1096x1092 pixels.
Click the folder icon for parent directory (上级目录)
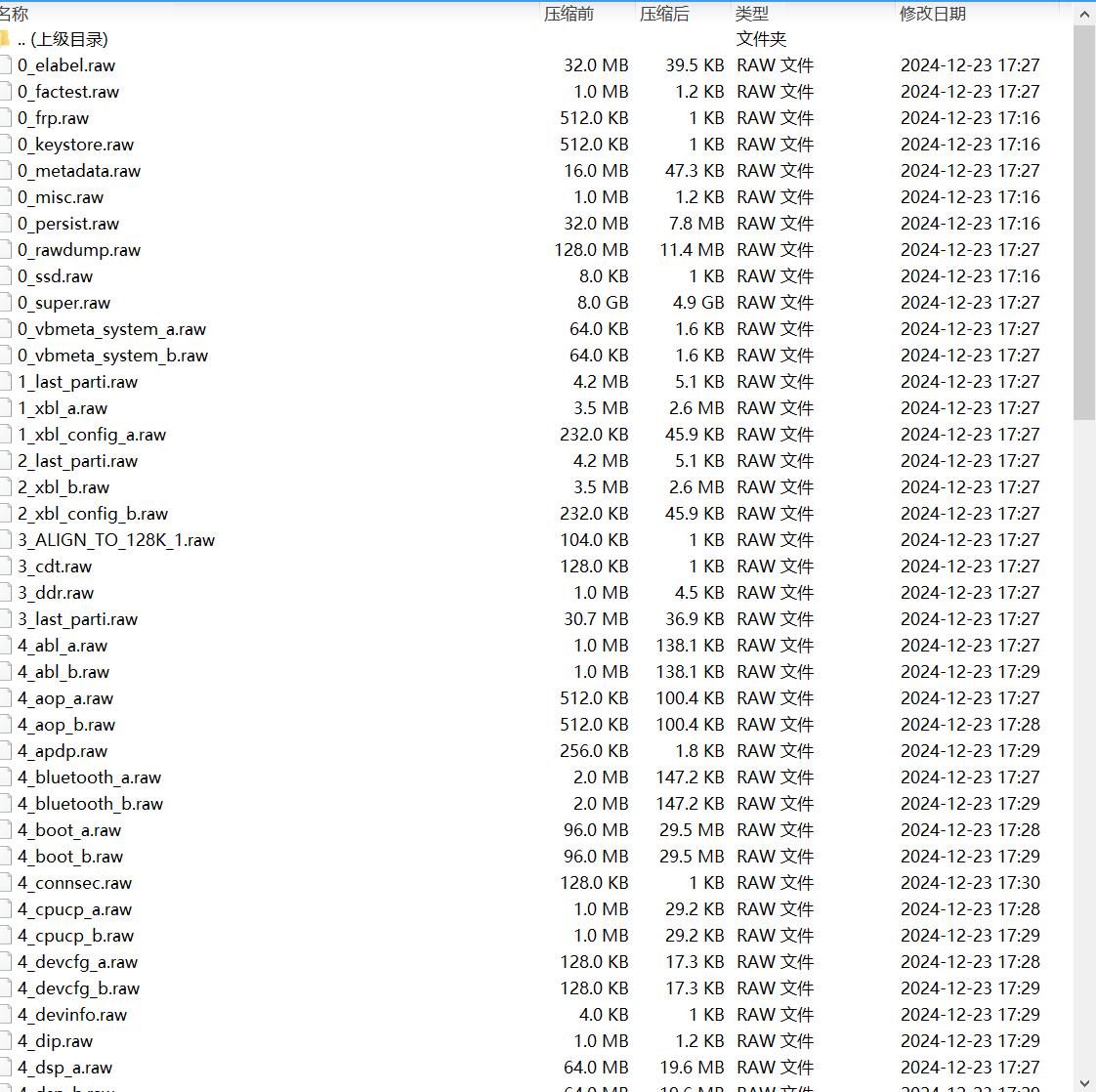[5, 39]
